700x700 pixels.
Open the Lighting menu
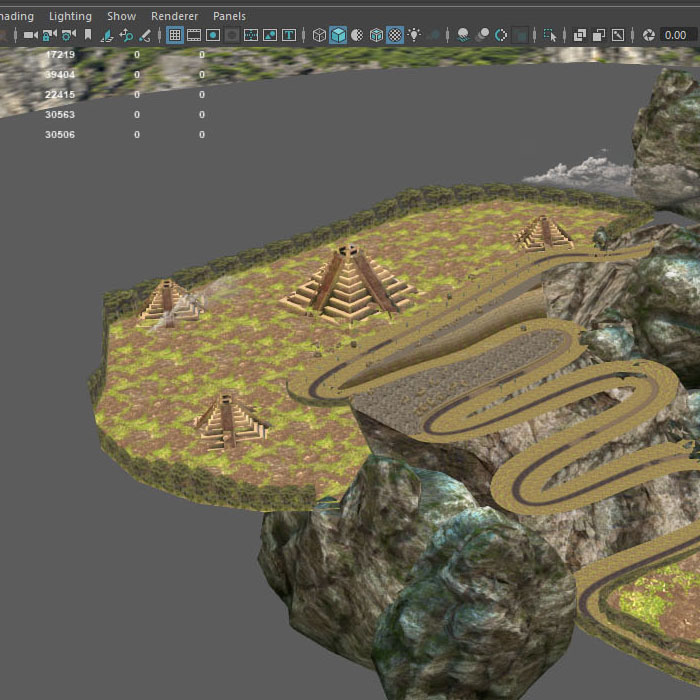70,16
